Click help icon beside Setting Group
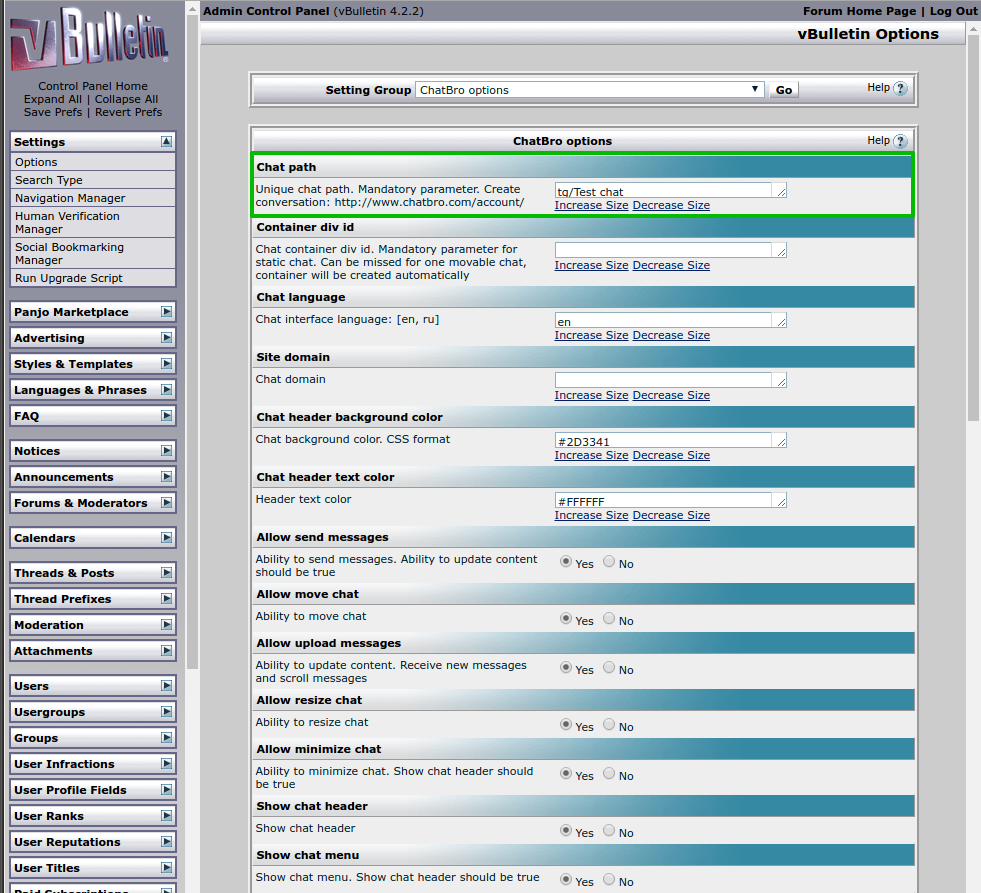981x893 pixels. coord(900,88)
